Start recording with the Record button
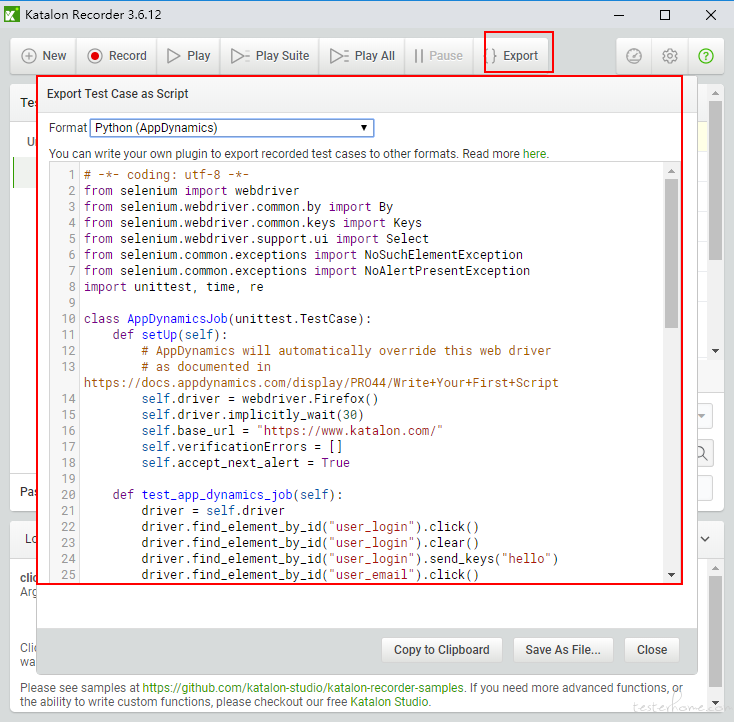Image resolution: width=734 pixels, height=722 pixels. click(117, 56)
